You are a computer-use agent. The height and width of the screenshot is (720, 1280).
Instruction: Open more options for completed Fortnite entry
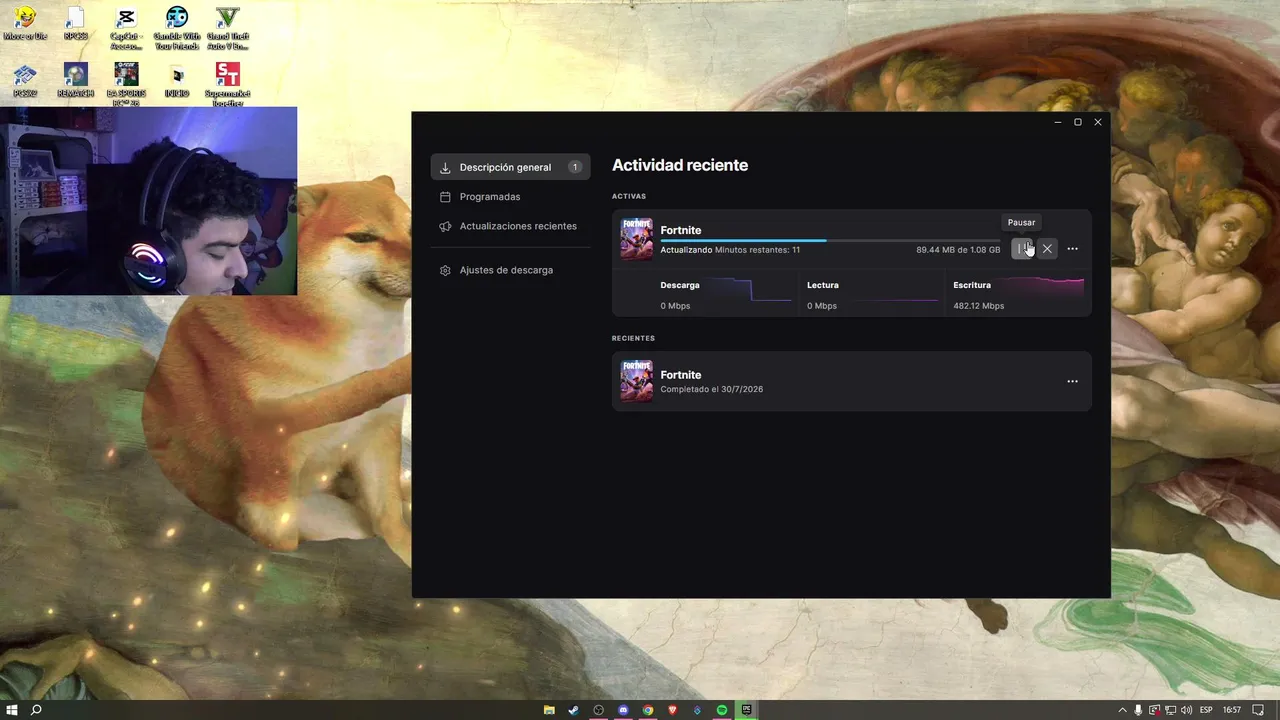(1072, 381)
